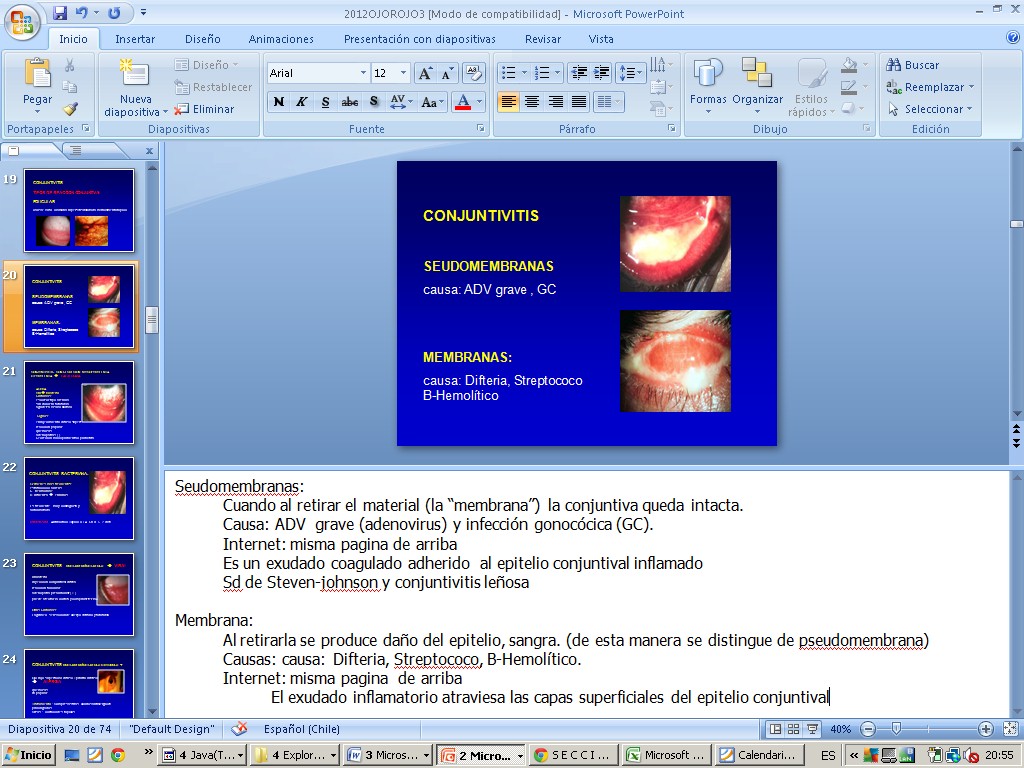Screen dimensions: 1024x768
Task: Toggle italic formatting (K)
Action: tap(302, 102)
